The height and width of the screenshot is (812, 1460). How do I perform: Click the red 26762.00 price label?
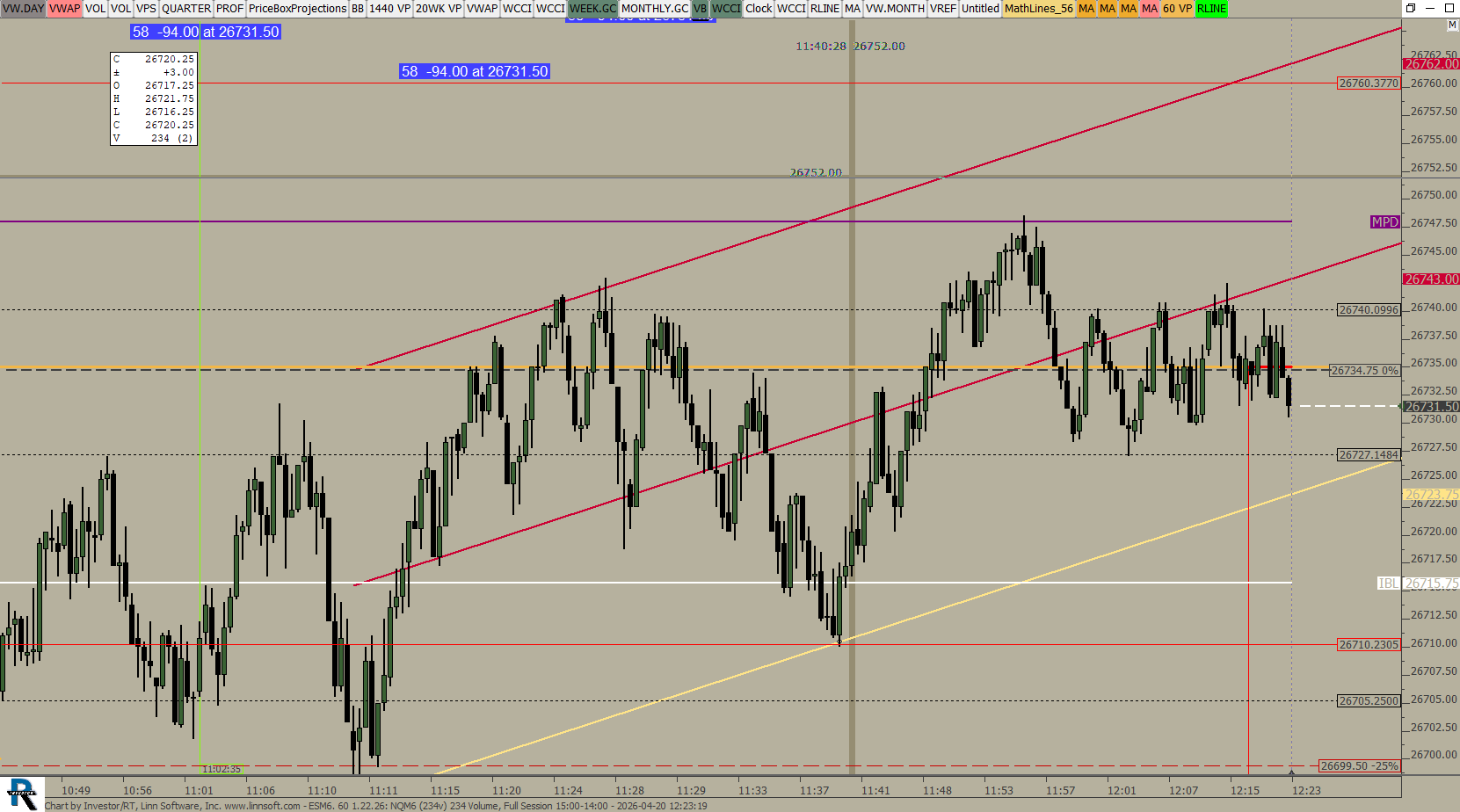coord(1430,64)
